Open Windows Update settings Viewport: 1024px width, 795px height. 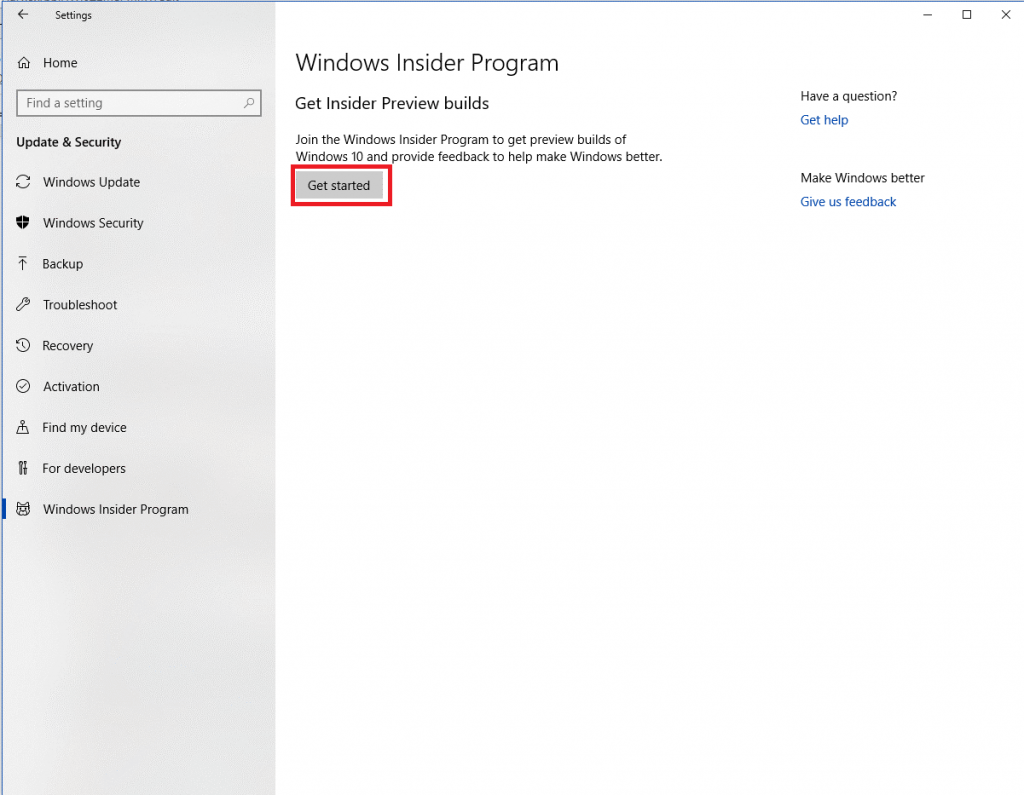click(x=91, y=182)
